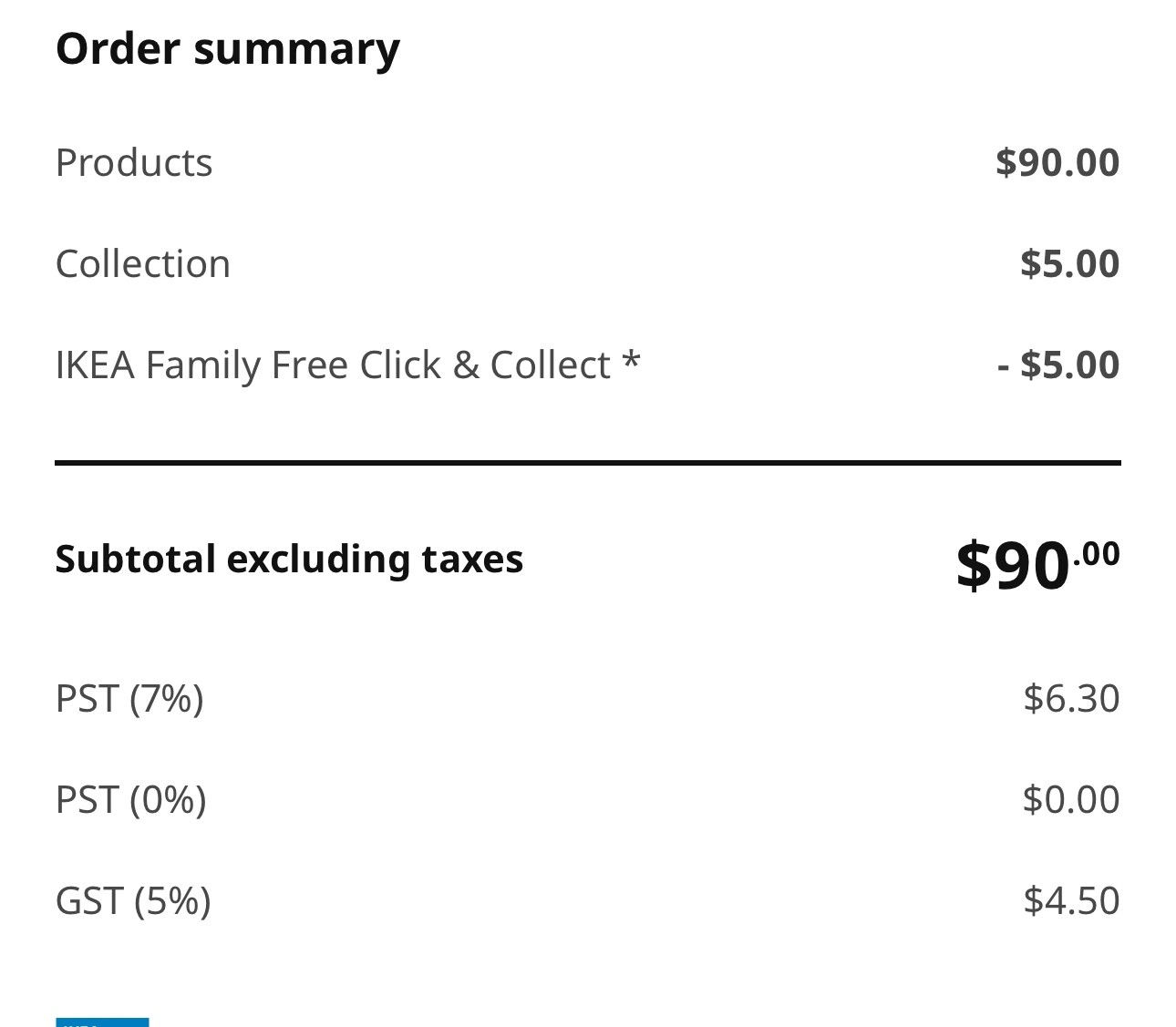Select the Collection label
Image resolution: width=1176 pixels, height=1027 pixels.
tap(143, 264)
